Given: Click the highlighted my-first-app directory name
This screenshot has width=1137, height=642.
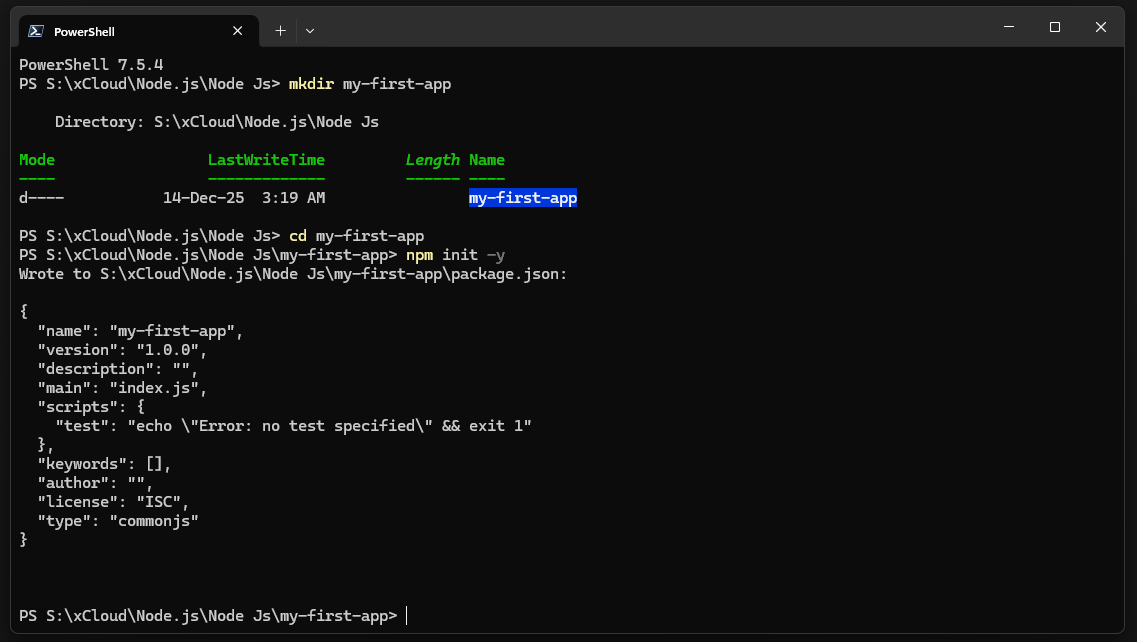Looking at the screenshot, I should 522,197.
